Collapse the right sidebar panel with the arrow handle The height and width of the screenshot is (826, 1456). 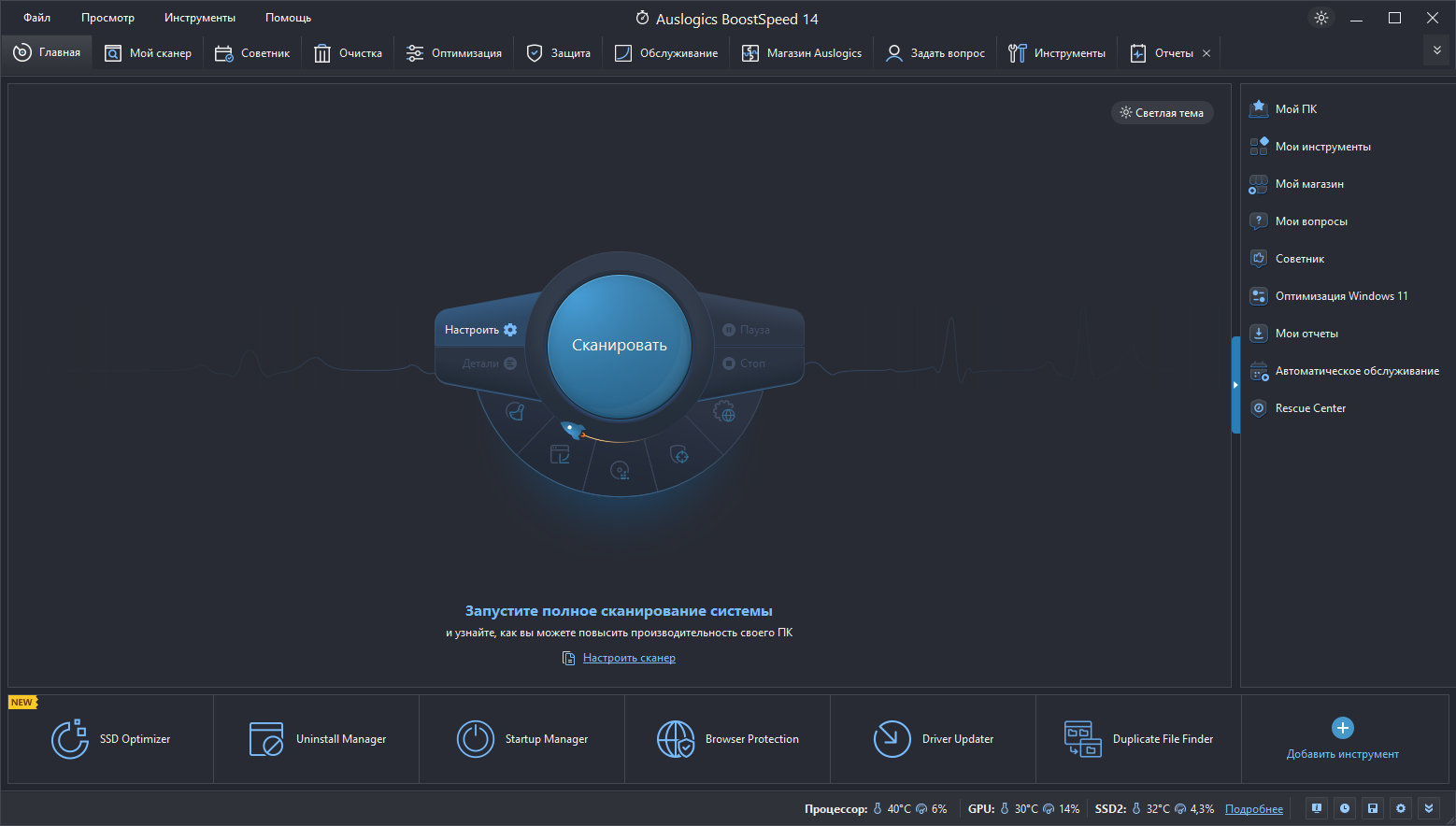point(1235,385)
